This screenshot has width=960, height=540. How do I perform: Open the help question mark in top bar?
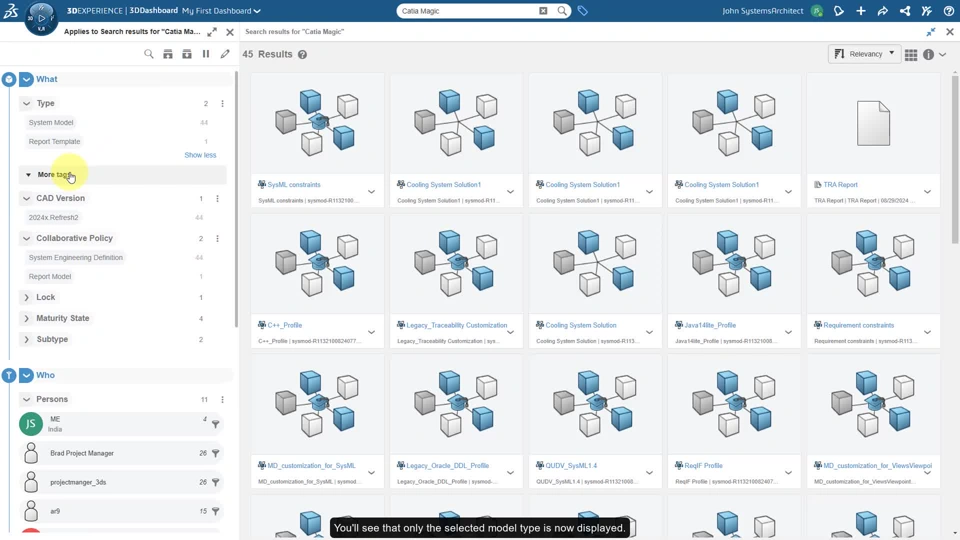pyautogui.click(x=948, y=10)
